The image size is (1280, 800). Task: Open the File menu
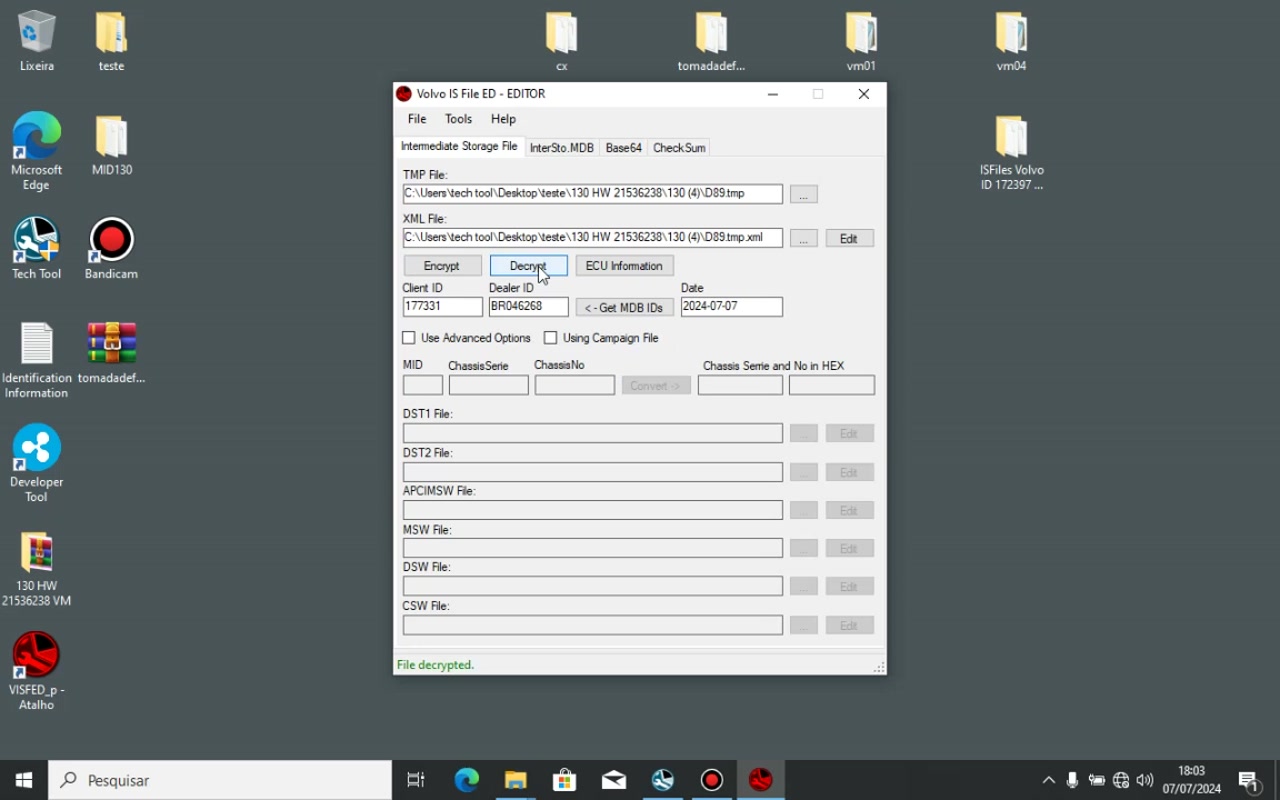pos(417,119)
